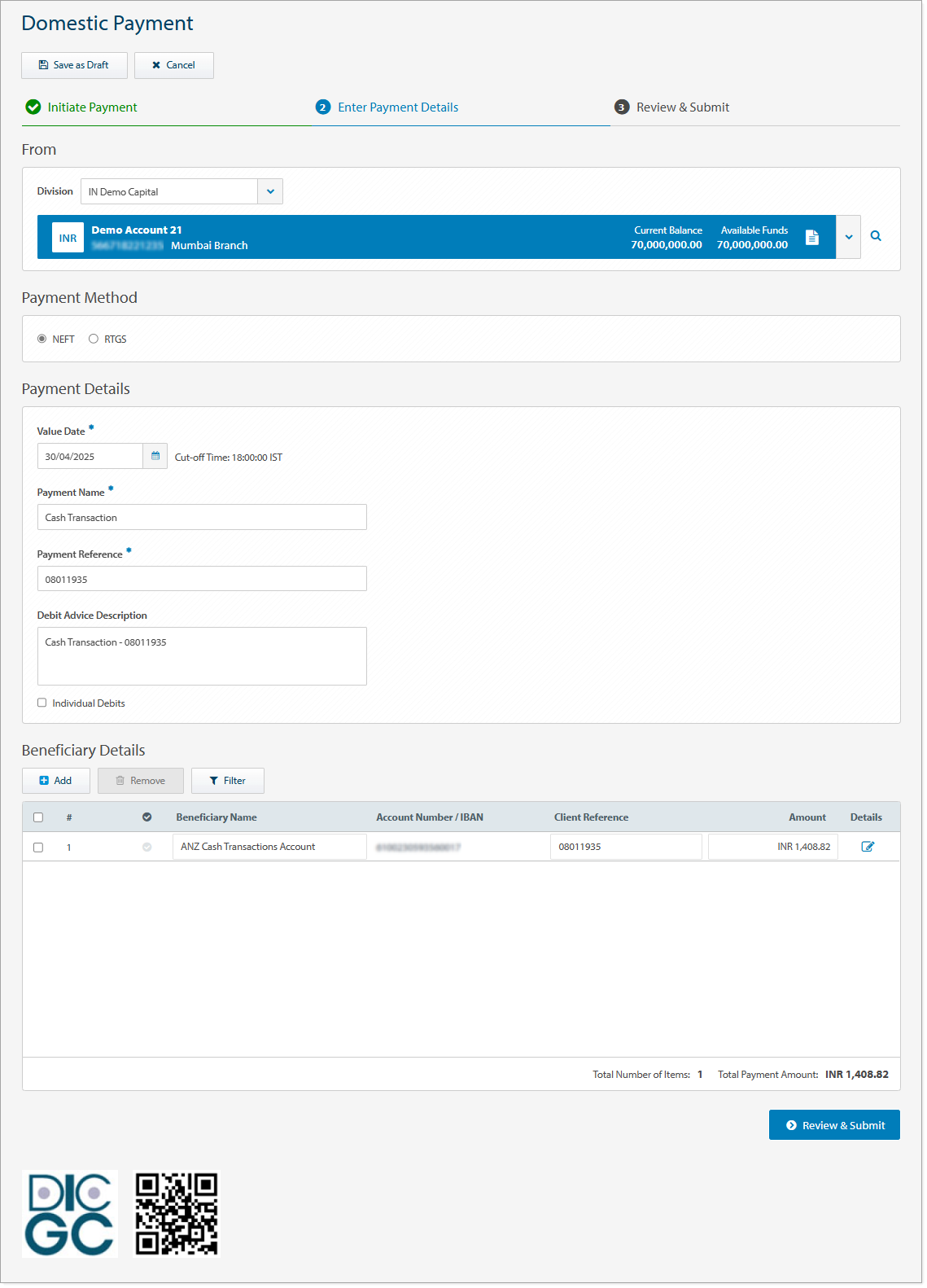Click the Current Balance 70,000,000.00 value
Screen dimensions: 927x1288
click(x=667, y=245)
